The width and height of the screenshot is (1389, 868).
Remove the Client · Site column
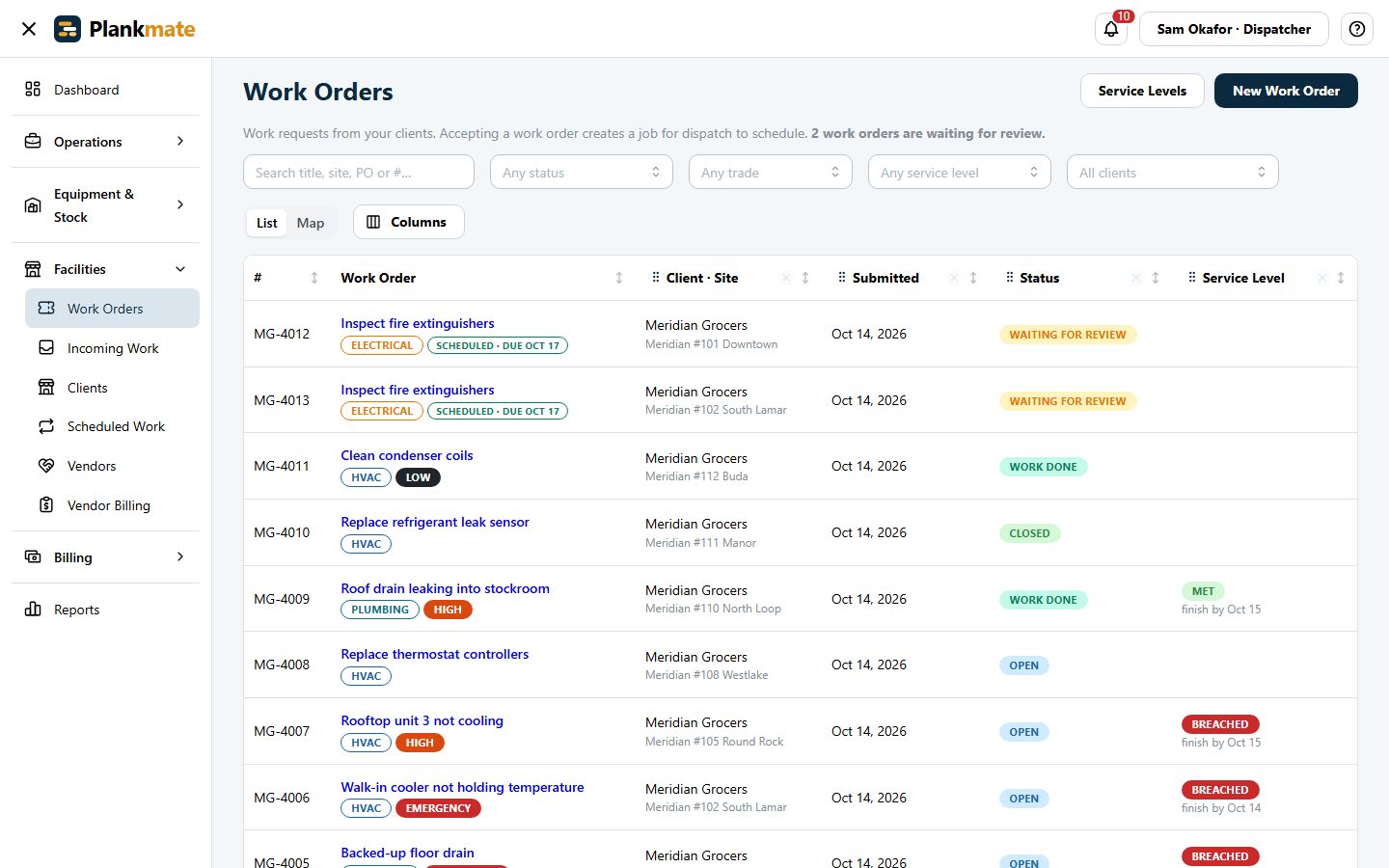click(786, 278)
